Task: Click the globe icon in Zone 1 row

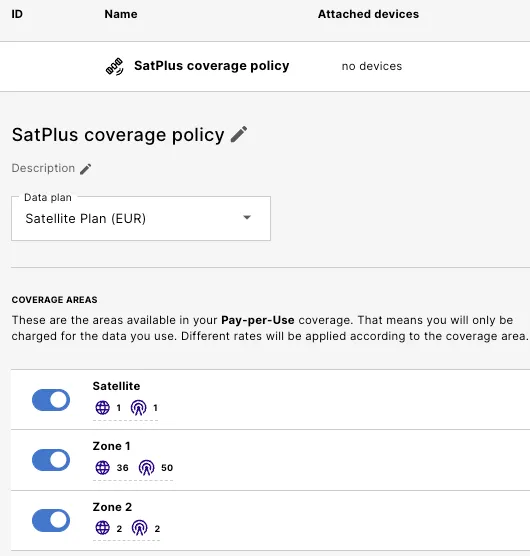Action: click(x=102, y=467)
